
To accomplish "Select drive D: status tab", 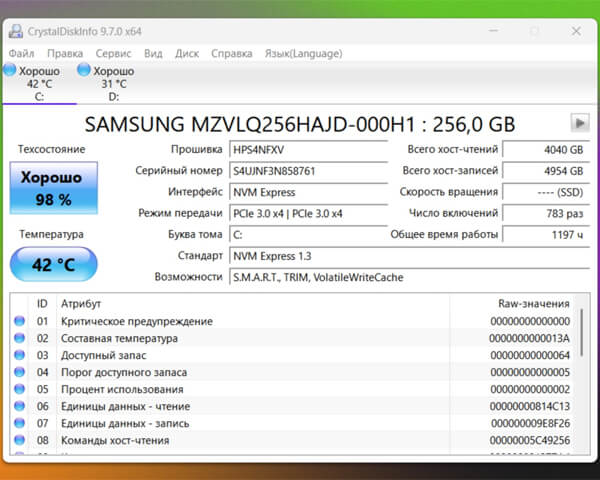I will click(x=114, y=83).
